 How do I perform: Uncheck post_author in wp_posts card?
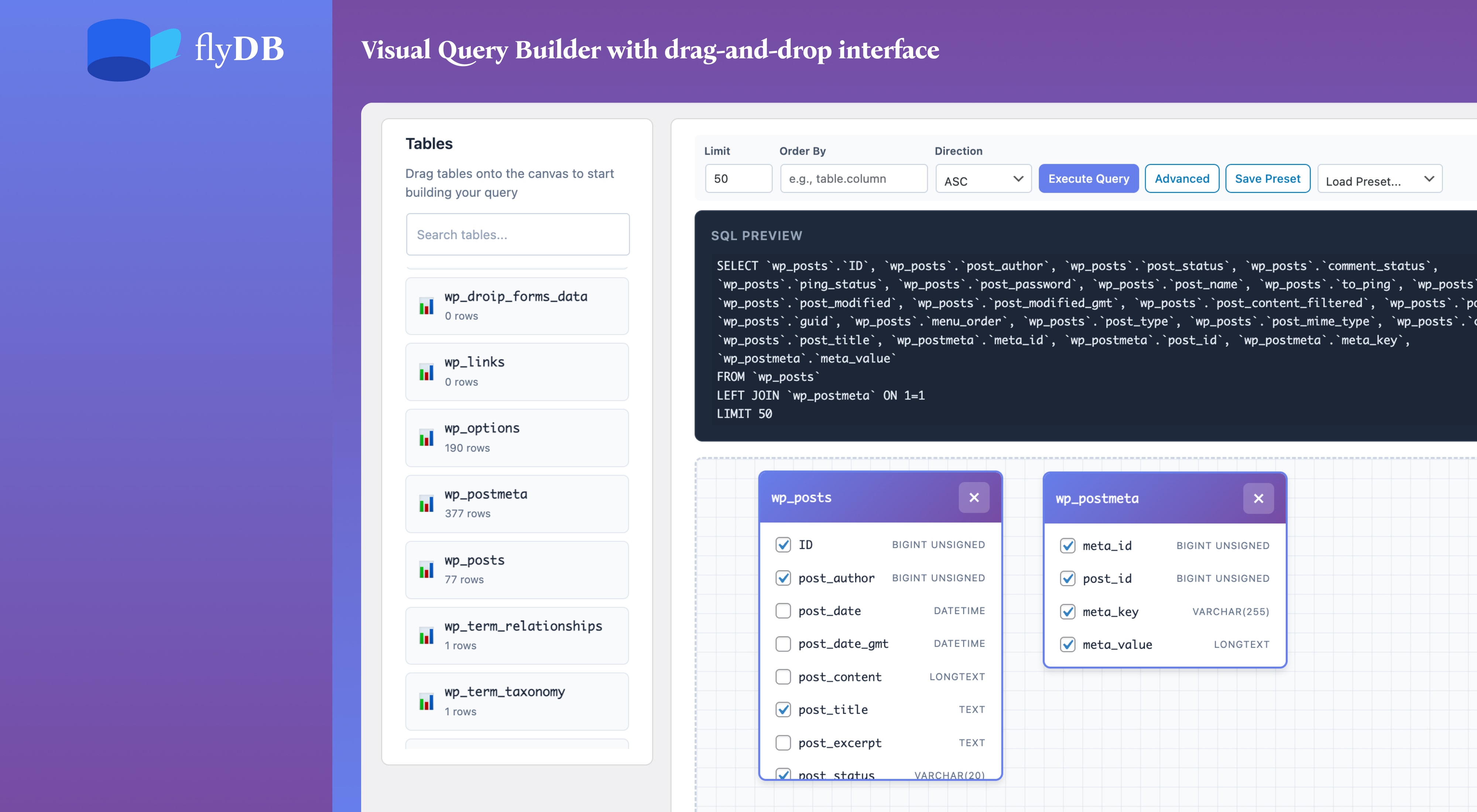[x=783, y=578]
